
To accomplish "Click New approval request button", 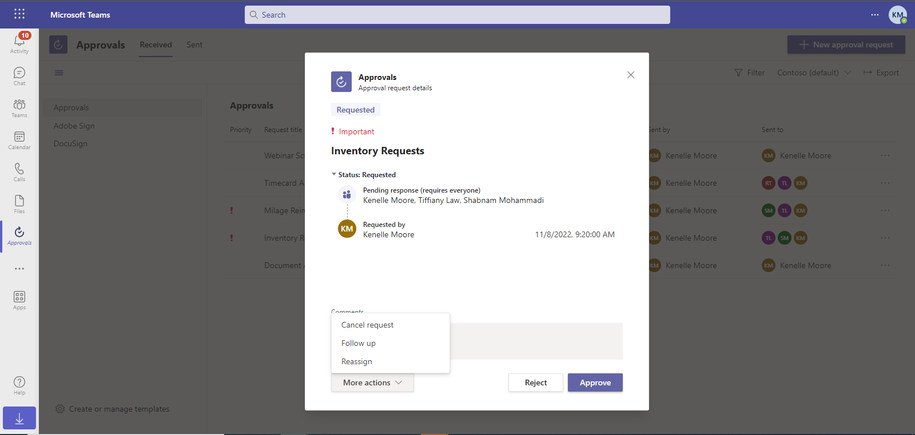I will pos(846,45).
